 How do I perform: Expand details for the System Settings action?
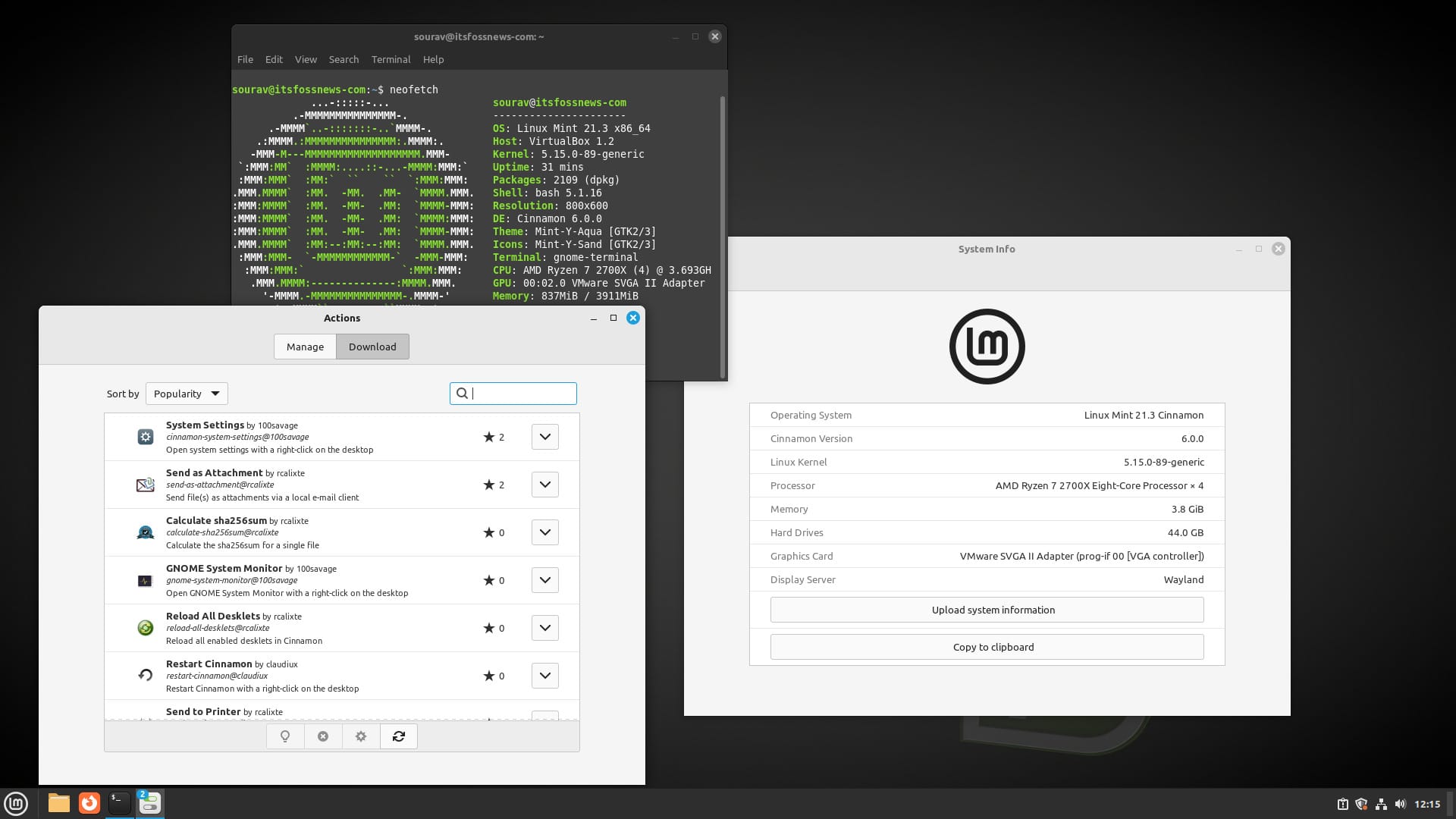click(x=544, y=436)
